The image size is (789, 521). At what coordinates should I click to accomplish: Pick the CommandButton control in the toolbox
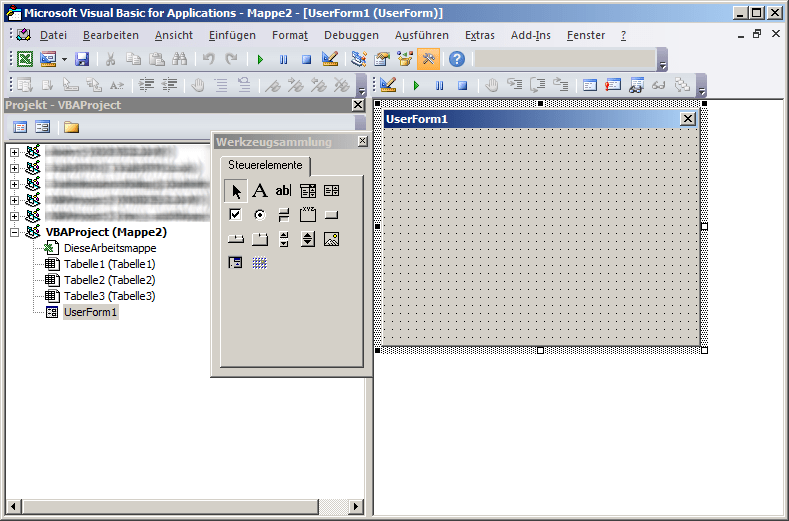pos(332,215)
